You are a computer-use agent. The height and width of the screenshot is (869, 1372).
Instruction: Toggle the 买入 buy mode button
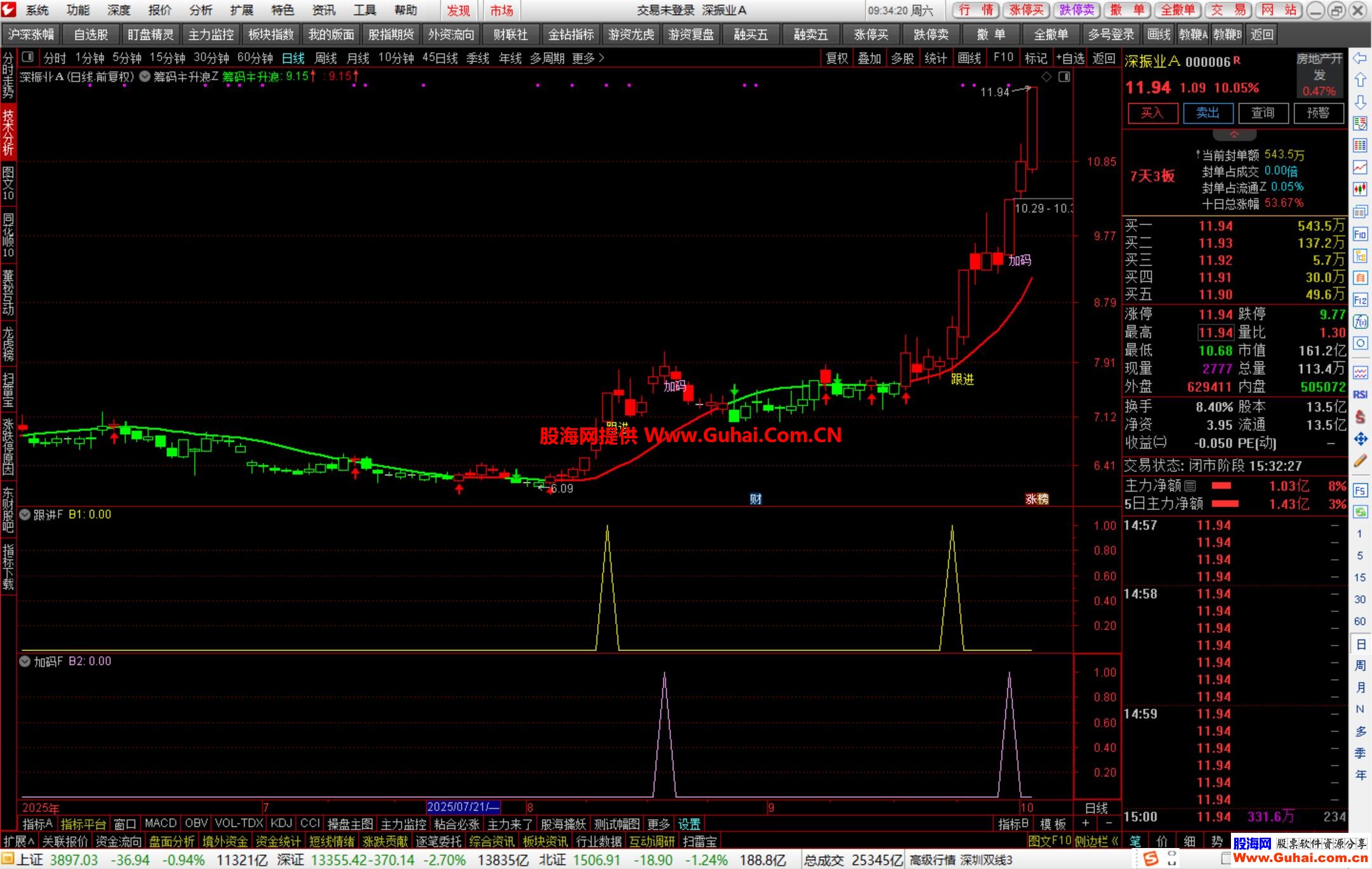pyautogui.click(x=1152, y=113)
